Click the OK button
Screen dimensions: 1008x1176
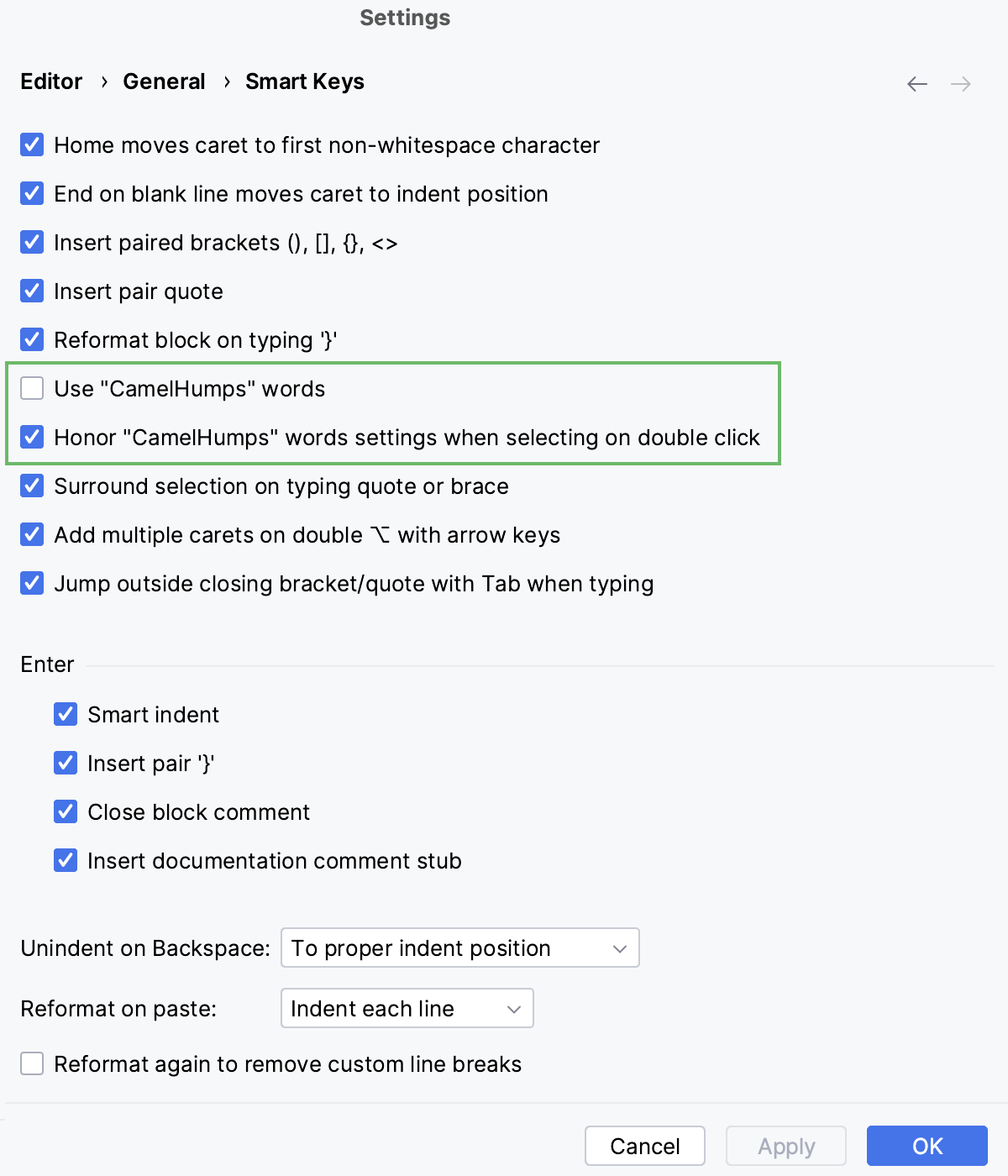tap(927, 1146)
